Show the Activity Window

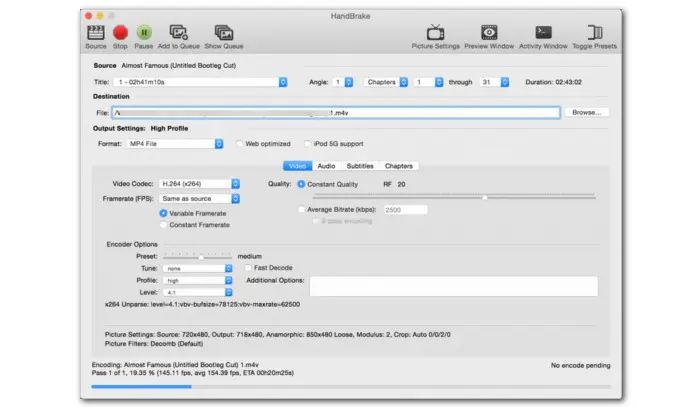[x=544, y=34]
